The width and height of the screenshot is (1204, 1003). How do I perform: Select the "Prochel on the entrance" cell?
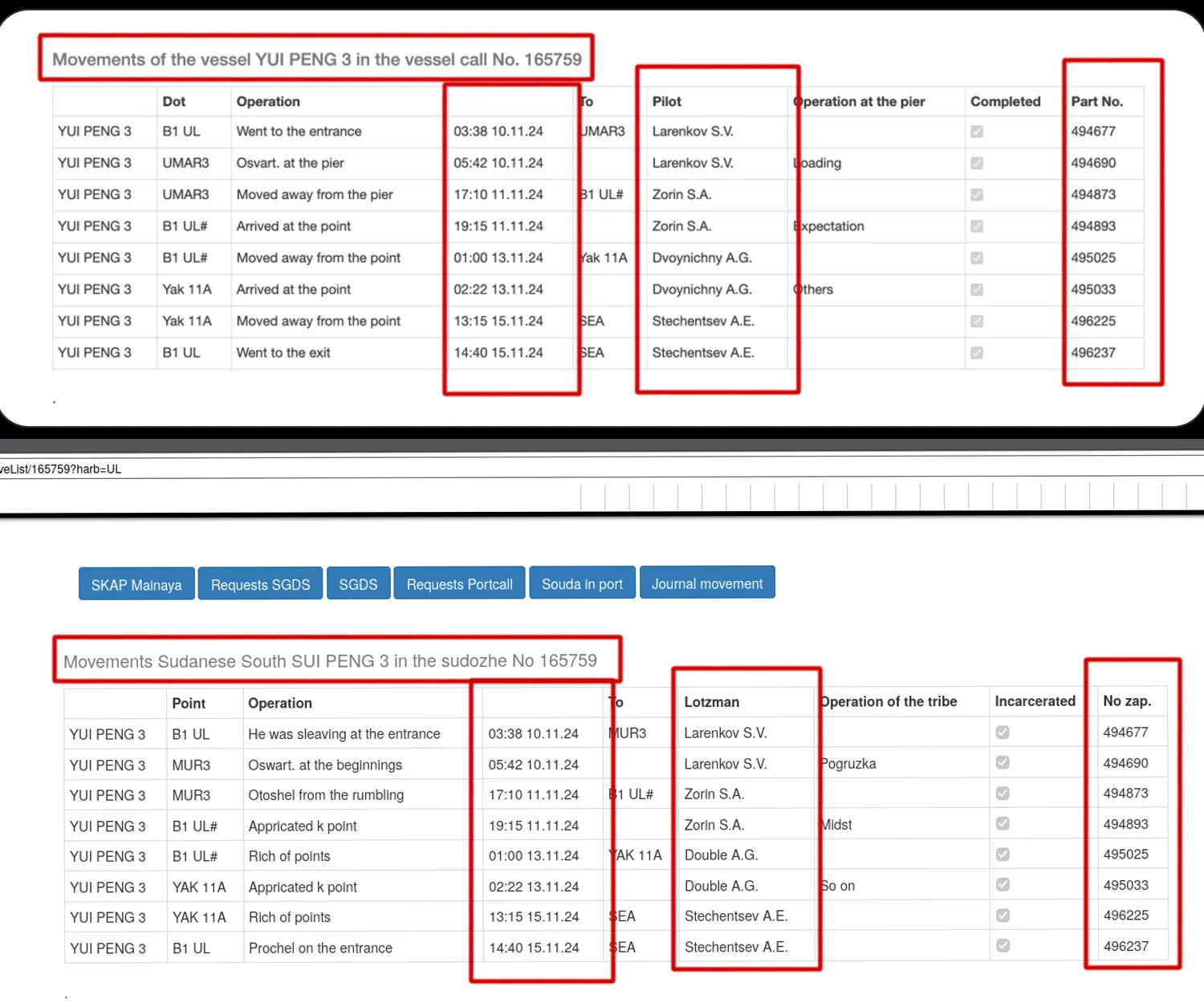320,948
